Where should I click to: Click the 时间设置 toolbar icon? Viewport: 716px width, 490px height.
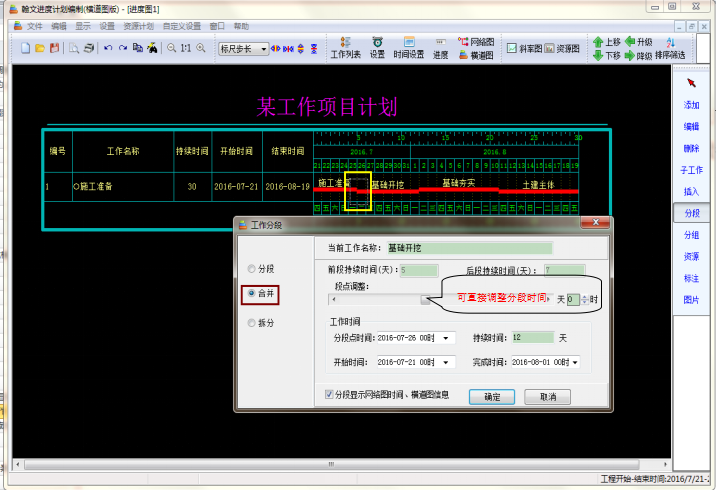408,49
